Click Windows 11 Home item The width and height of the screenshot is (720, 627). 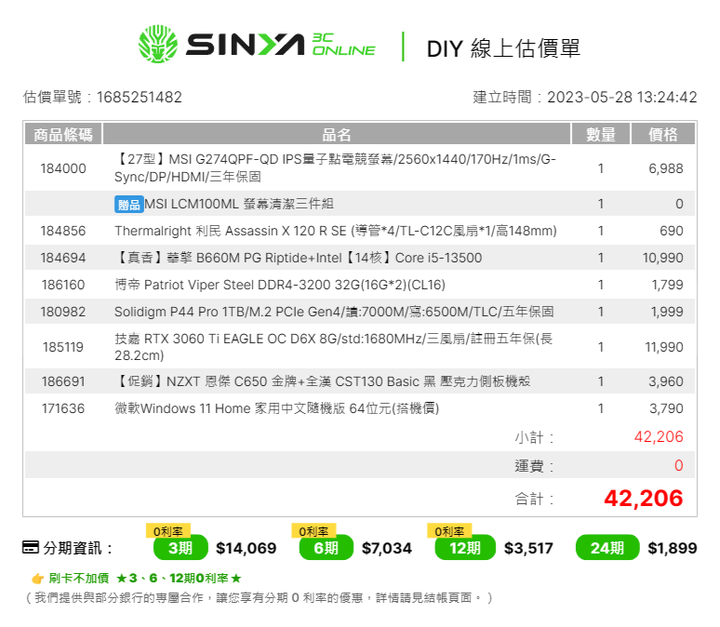pos(277,408)
